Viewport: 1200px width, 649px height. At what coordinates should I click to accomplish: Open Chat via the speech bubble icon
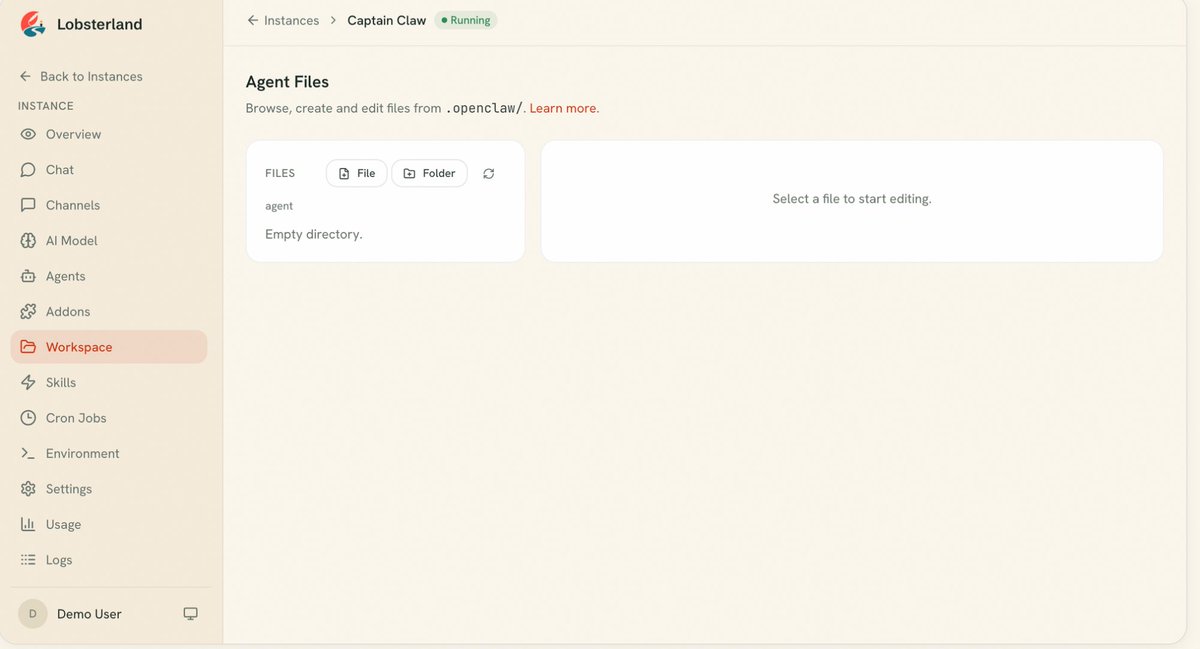tap(28, 170)
